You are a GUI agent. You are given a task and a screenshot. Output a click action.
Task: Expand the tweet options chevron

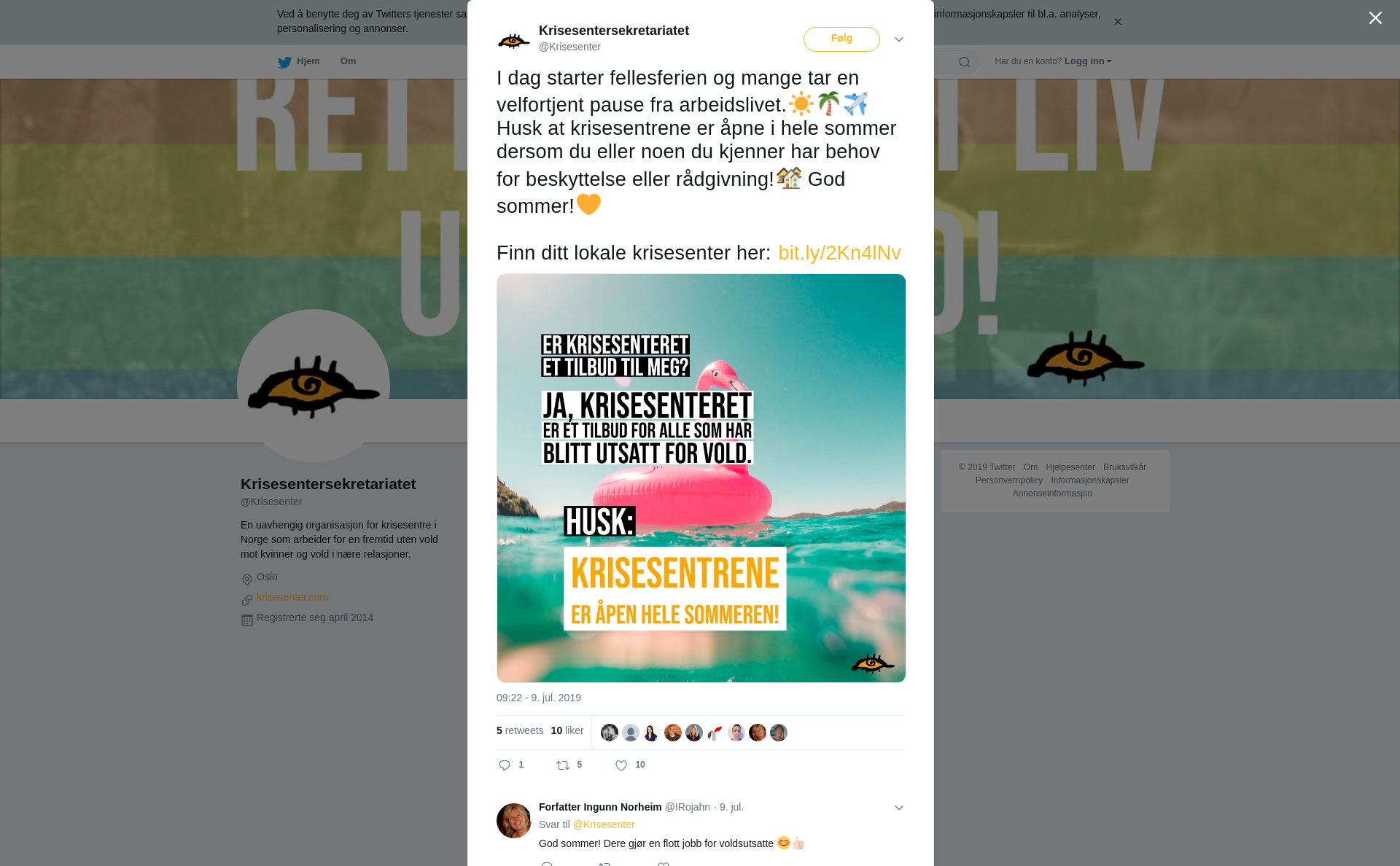tap(899, 39)
